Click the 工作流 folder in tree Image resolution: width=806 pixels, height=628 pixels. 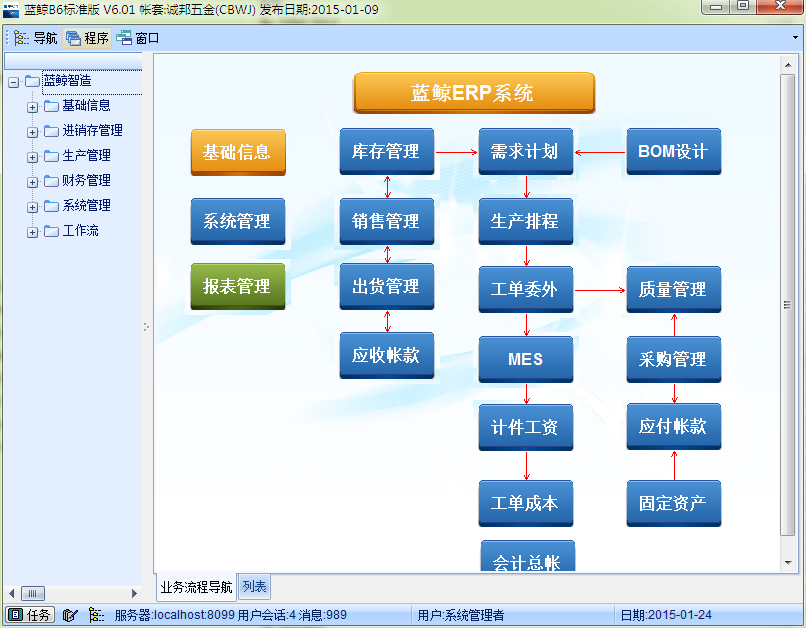click(71, 231)
